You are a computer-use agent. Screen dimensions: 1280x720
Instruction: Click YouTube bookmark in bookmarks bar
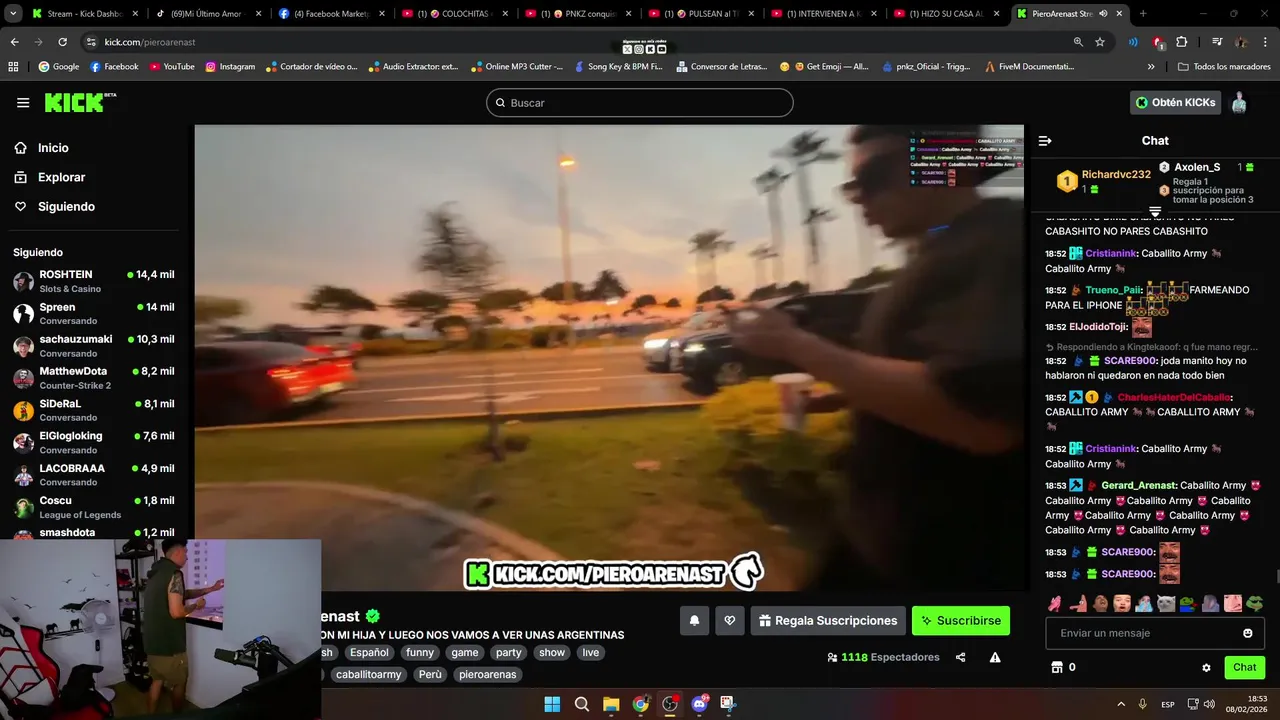(172, 67)
